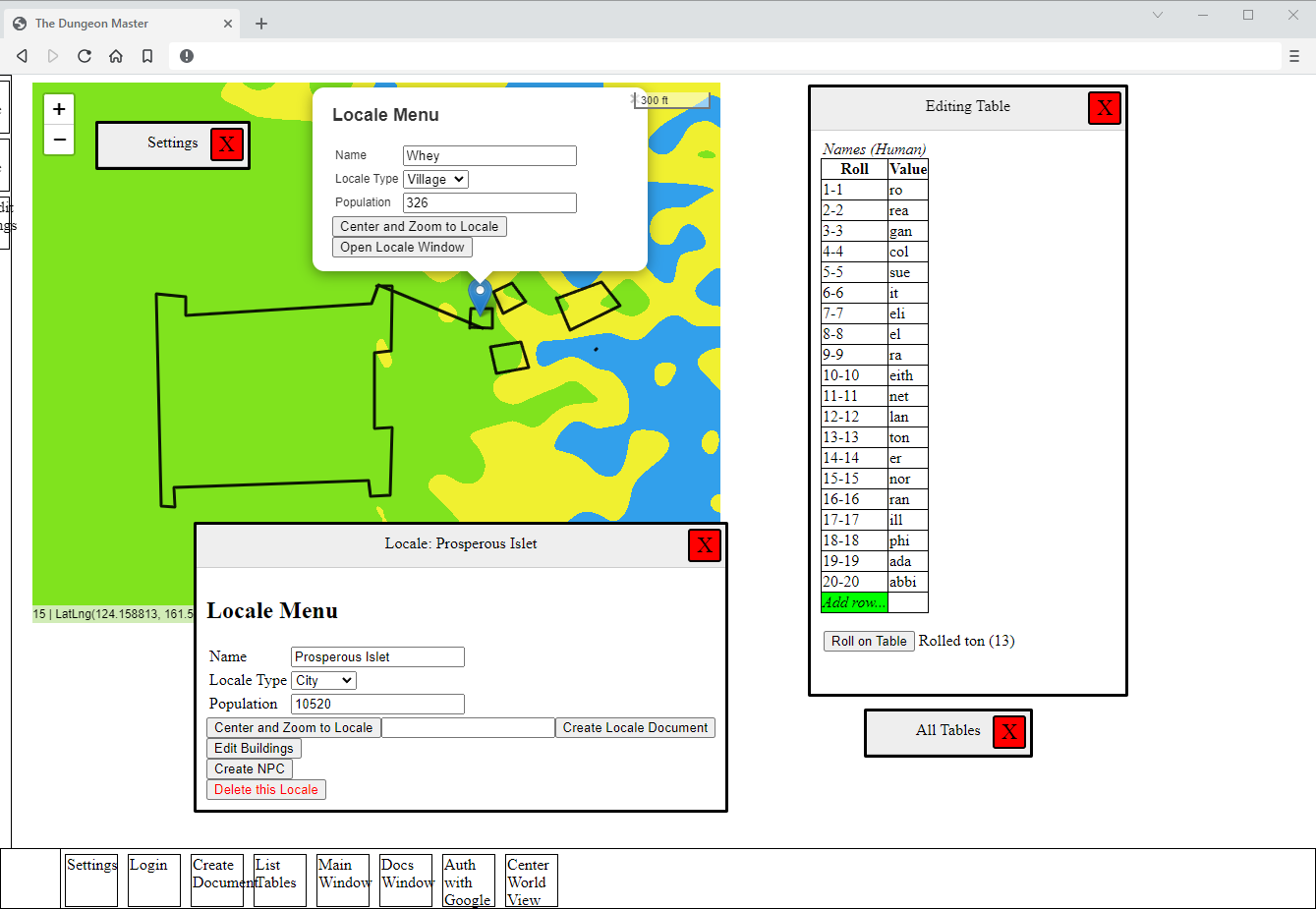Bookmark this page
The image size is (1316, 909).
[x=147, y=56]
